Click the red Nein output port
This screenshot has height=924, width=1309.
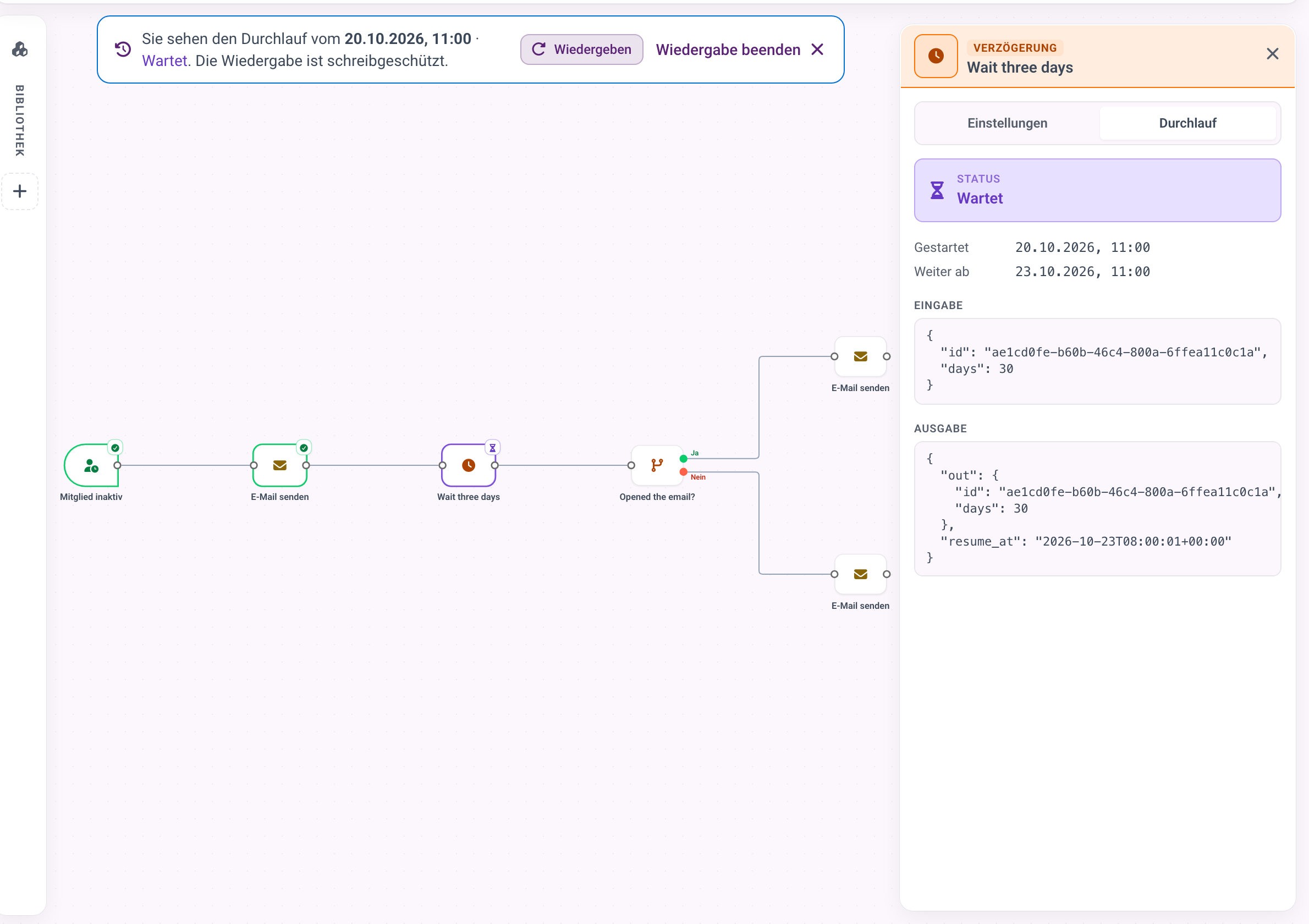(683, 472)
